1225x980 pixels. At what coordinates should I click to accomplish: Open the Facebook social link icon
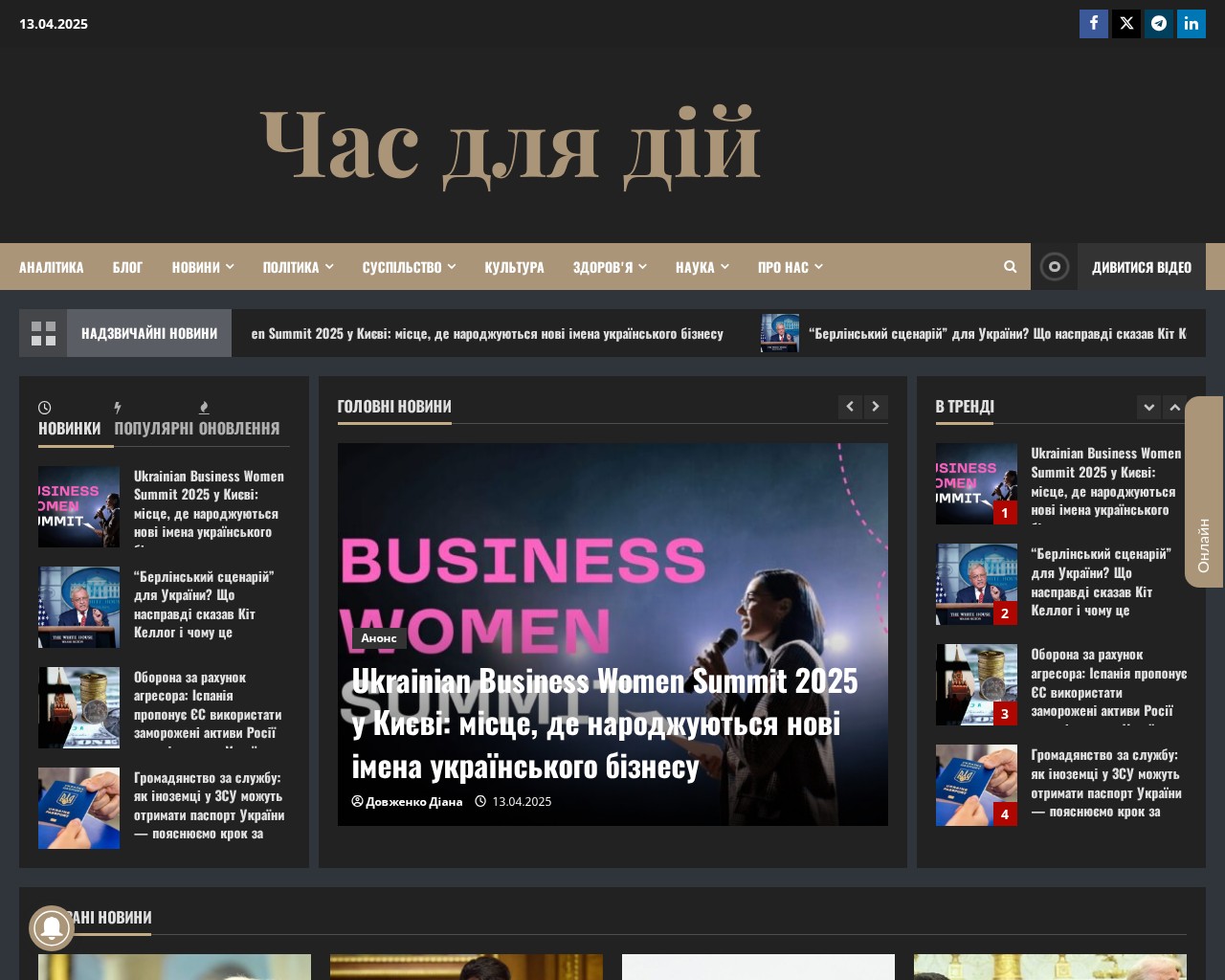(1094, 24)
